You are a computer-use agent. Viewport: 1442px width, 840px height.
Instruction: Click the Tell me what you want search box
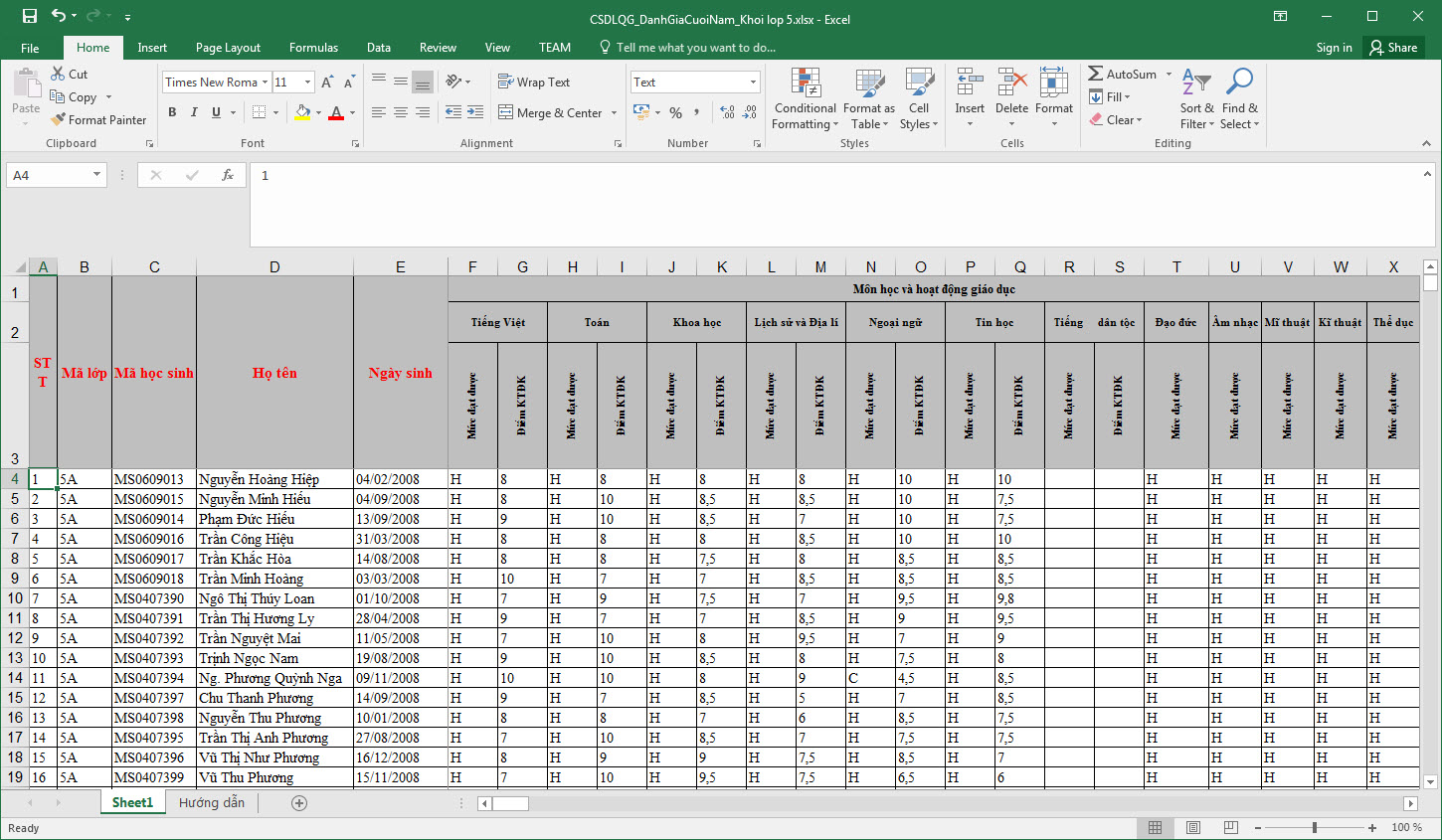pos(694,48)
